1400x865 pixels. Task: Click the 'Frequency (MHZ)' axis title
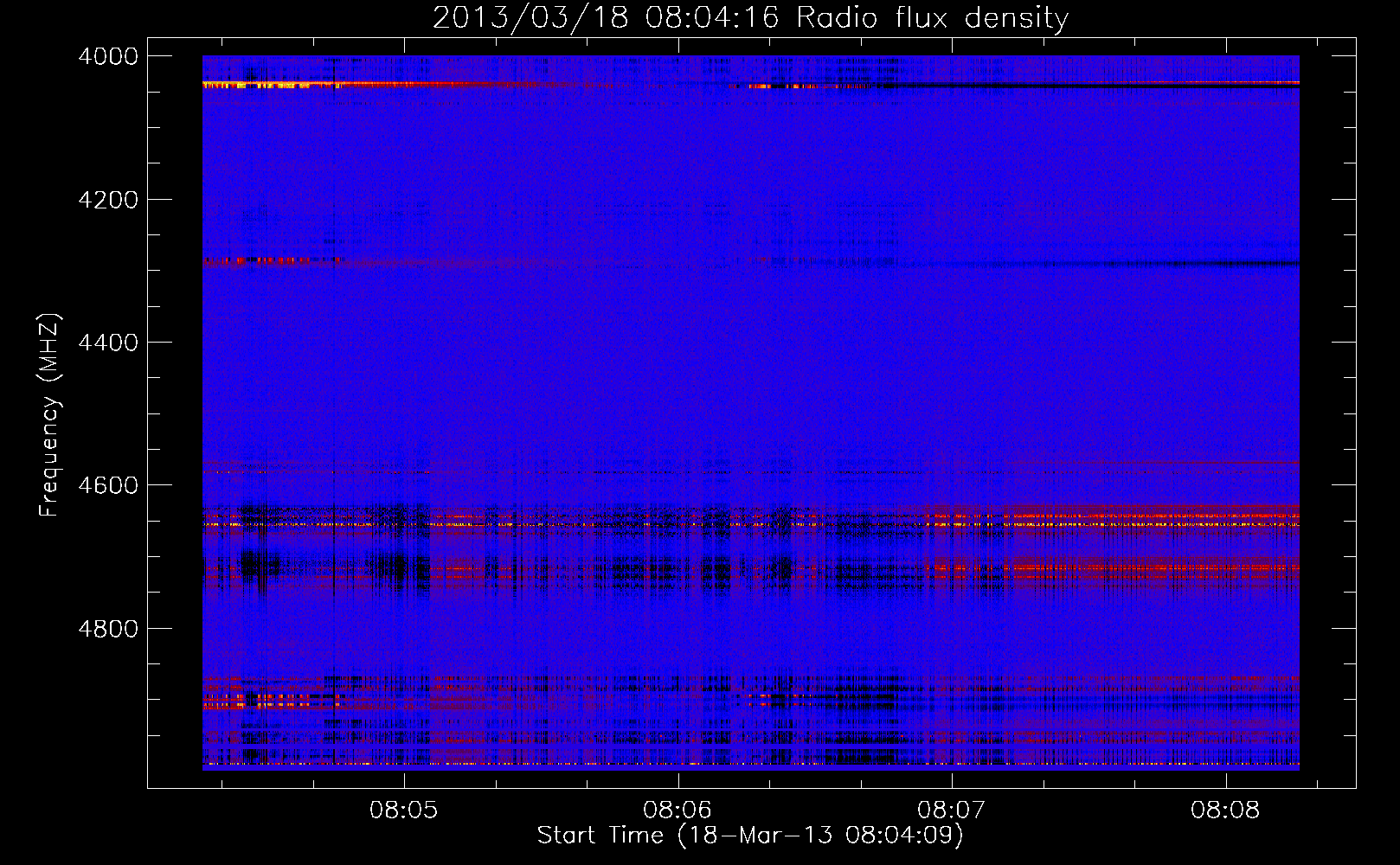[x=50, y=414]
